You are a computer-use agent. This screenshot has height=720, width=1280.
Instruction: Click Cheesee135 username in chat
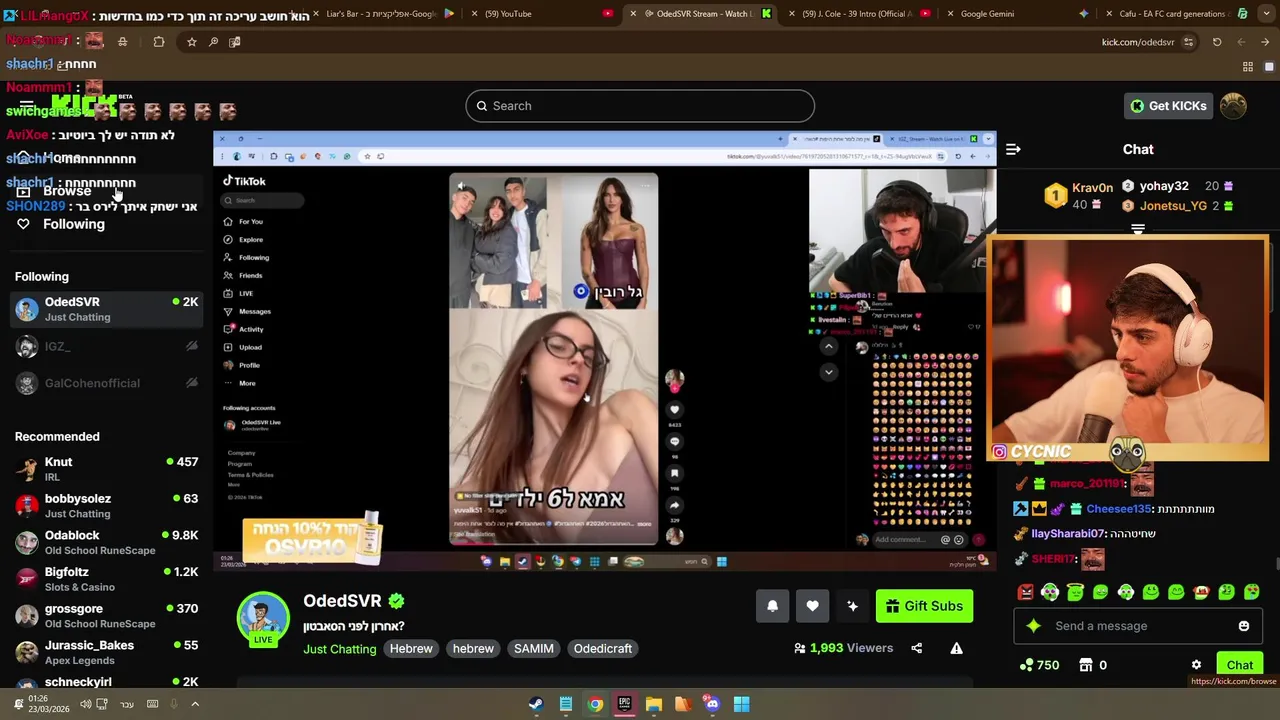coord(1119,509)
